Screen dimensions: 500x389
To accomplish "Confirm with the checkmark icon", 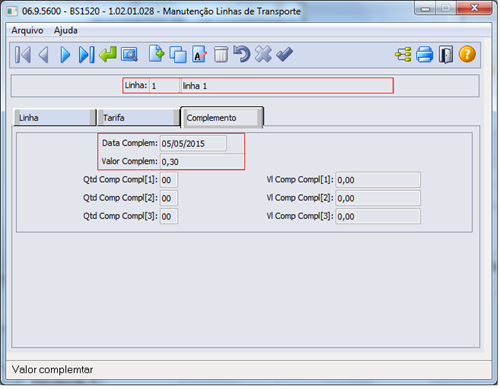I will pyautogui.click(x=285, y=54).
